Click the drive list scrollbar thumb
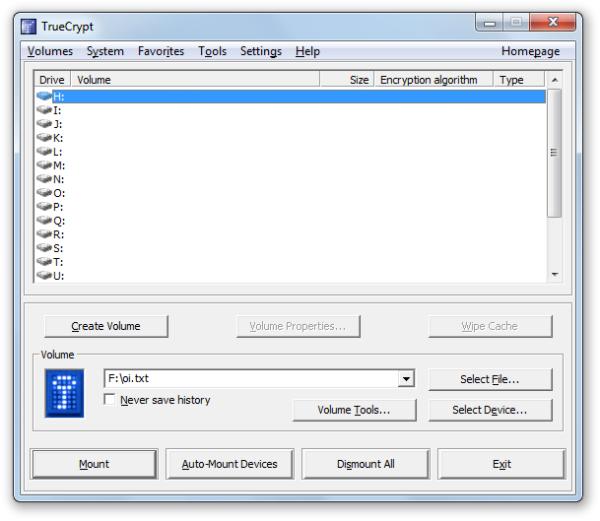 pos(554,153)
